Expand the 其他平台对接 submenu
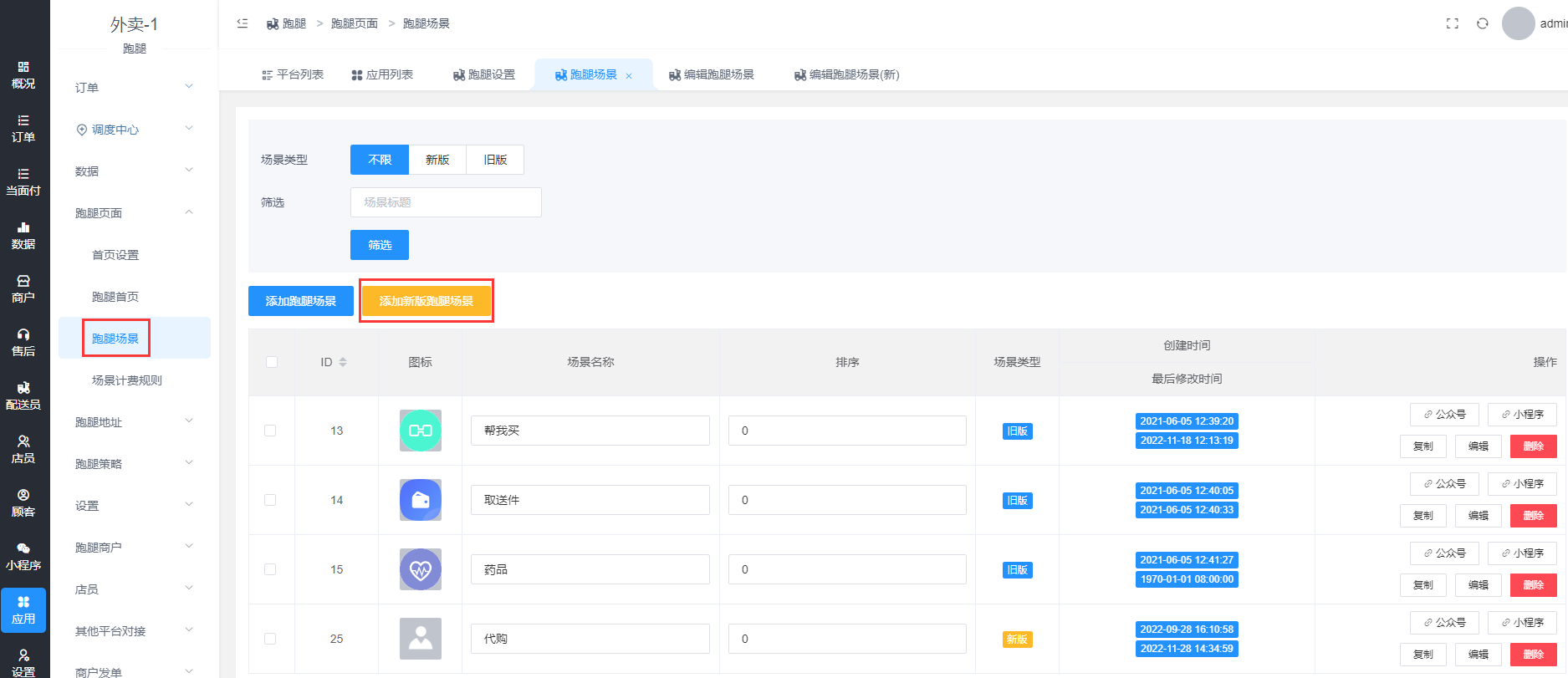Image resolution: width=1568 pixels, height=678 pixels. (x=134, y=630)
